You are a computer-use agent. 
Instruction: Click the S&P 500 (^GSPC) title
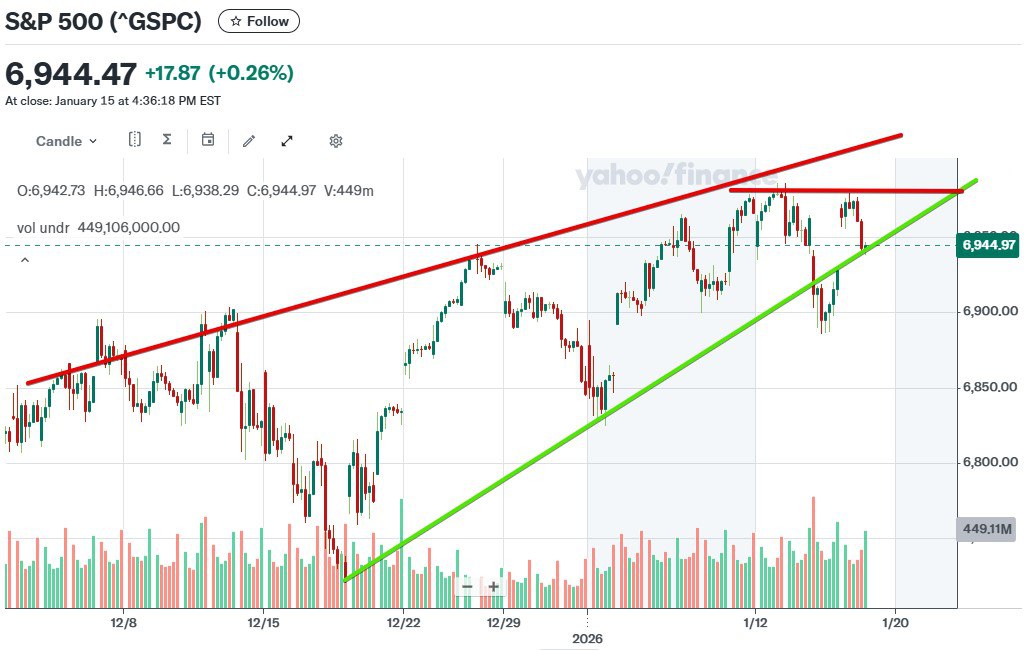105,21
